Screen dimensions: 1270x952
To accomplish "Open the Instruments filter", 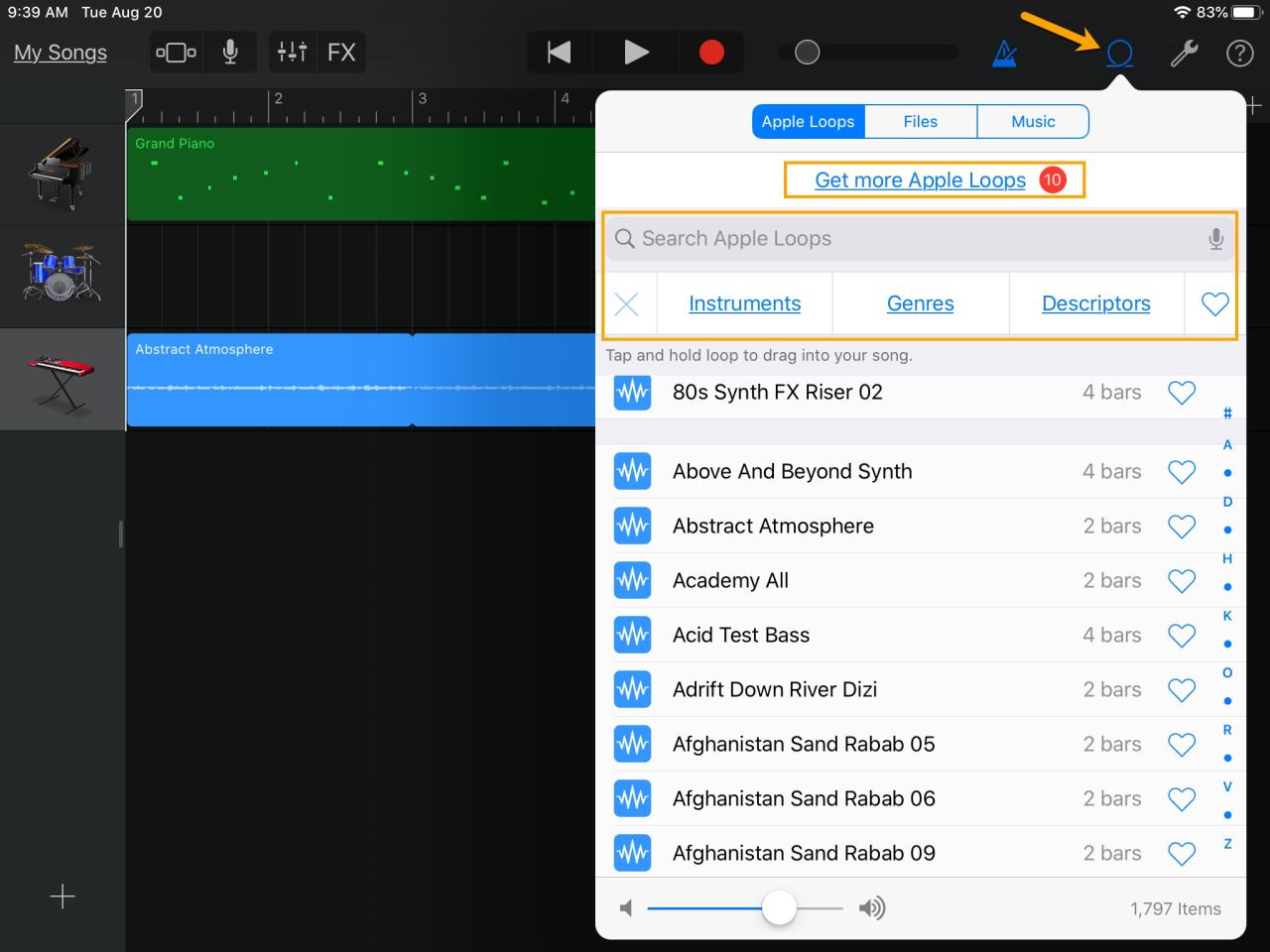I will pos(744,303).
